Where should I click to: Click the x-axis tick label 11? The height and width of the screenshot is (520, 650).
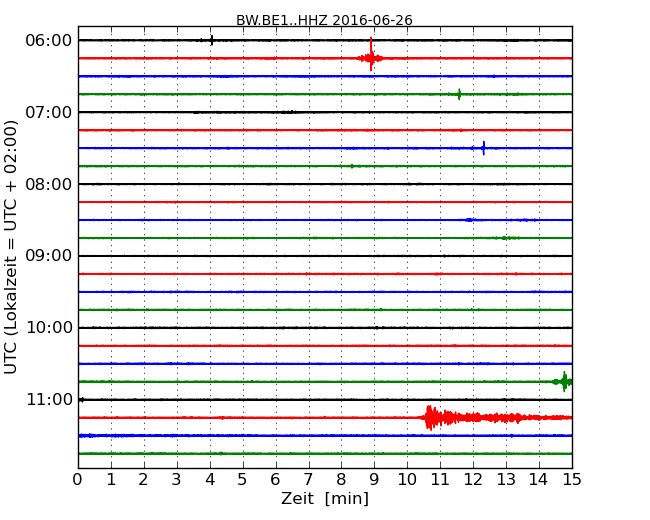pos(440,480)
